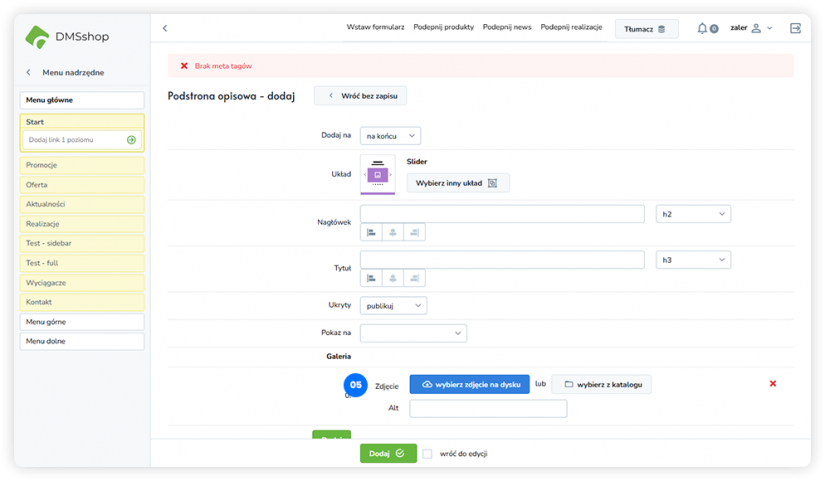Select right alignment icon for Nagłówek
The image size is (825, 481).
(x=414, y=232)
